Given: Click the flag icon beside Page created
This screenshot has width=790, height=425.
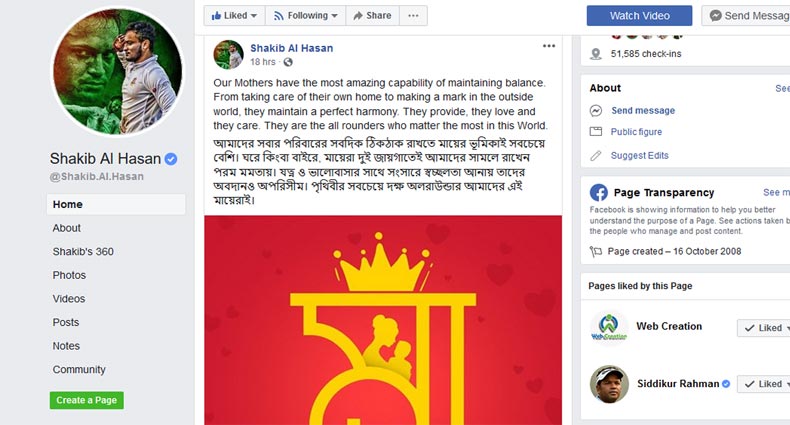Looking at the screenshot, I should point(596,251).
